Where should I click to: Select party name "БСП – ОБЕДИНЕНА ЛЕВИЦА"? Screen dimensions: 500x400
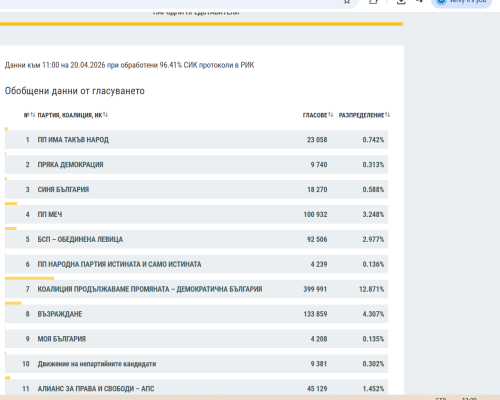[x=80, y=239]
